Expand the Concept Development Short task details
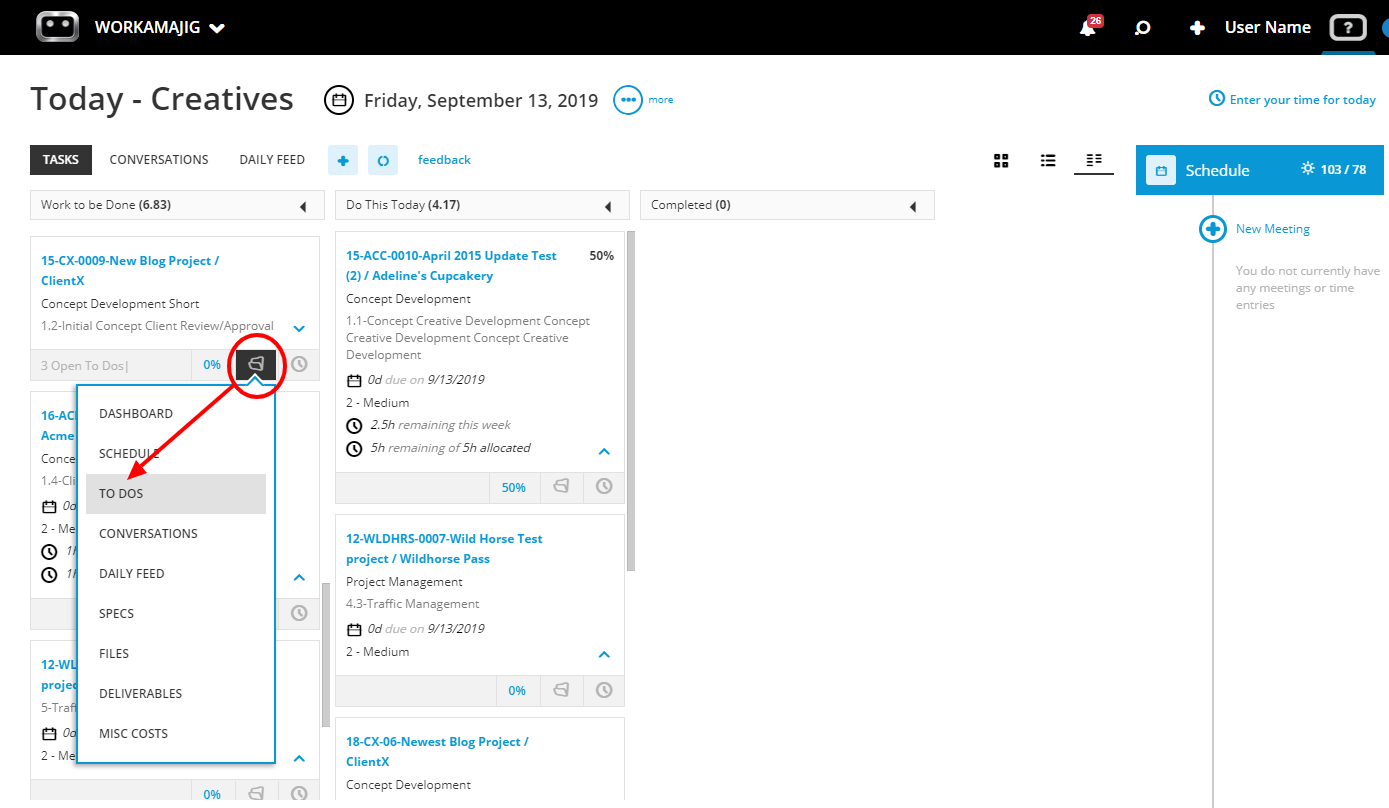1389x808 pixels. [x=298, y=327]
